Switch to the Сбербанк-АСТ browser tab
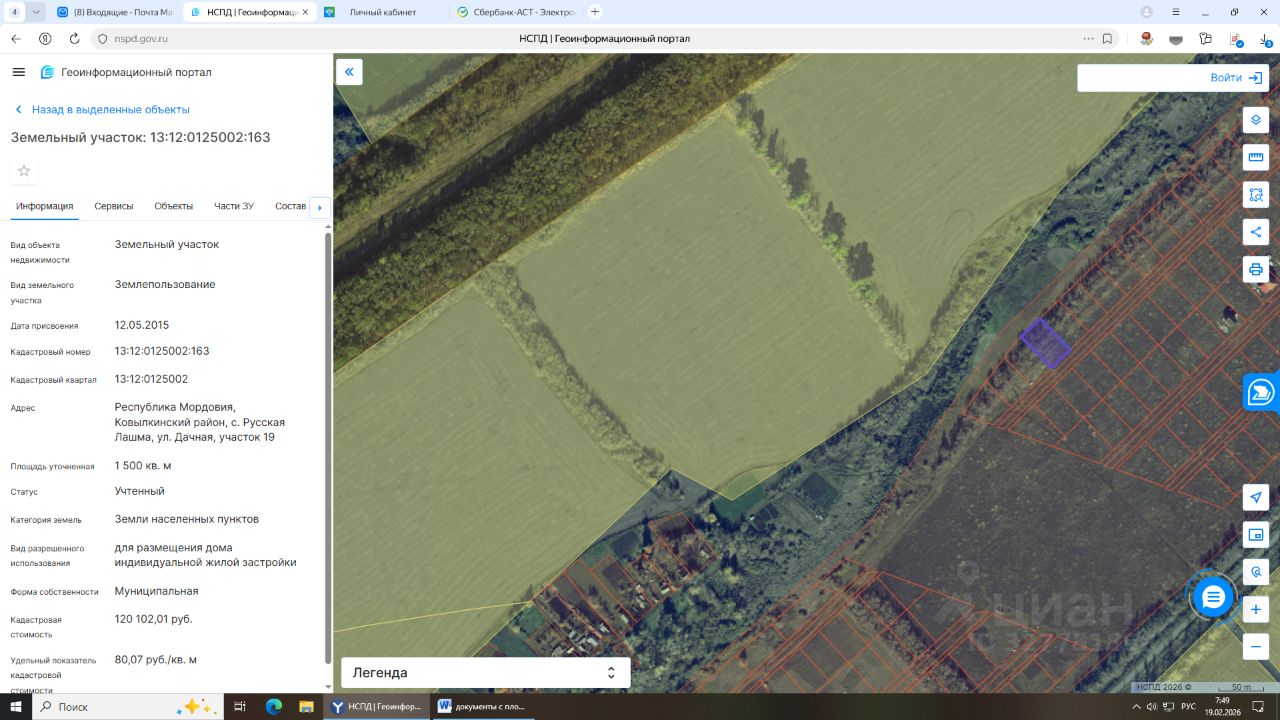Image resolution: width=1280 pixels, height=720 pixels. click(516, 12)
